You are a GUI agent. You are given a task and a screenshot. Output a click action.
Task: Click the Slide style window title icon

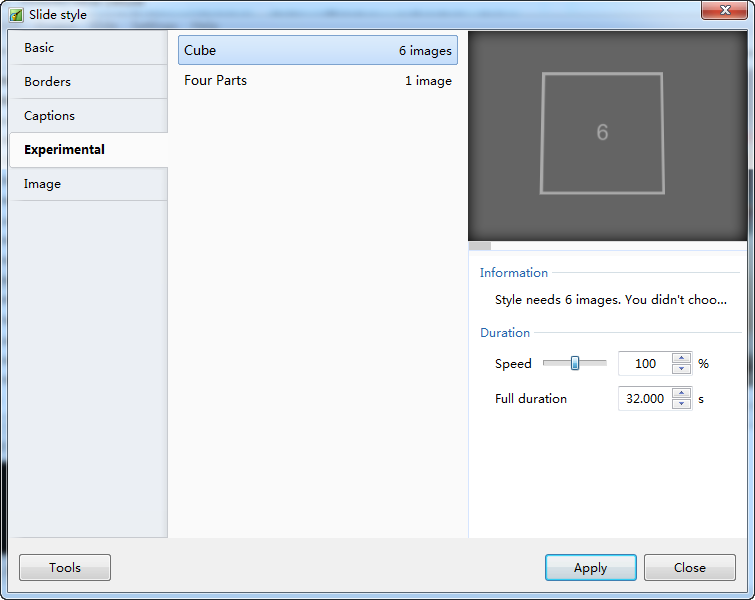point(16,15)
